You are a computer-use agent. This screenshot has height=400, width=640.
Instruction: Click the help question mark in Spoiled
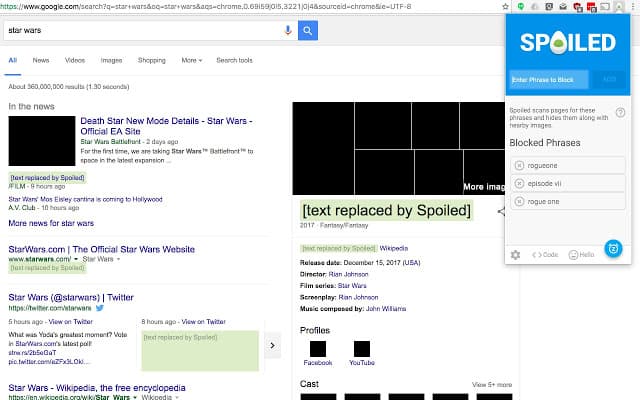(620, 113)
